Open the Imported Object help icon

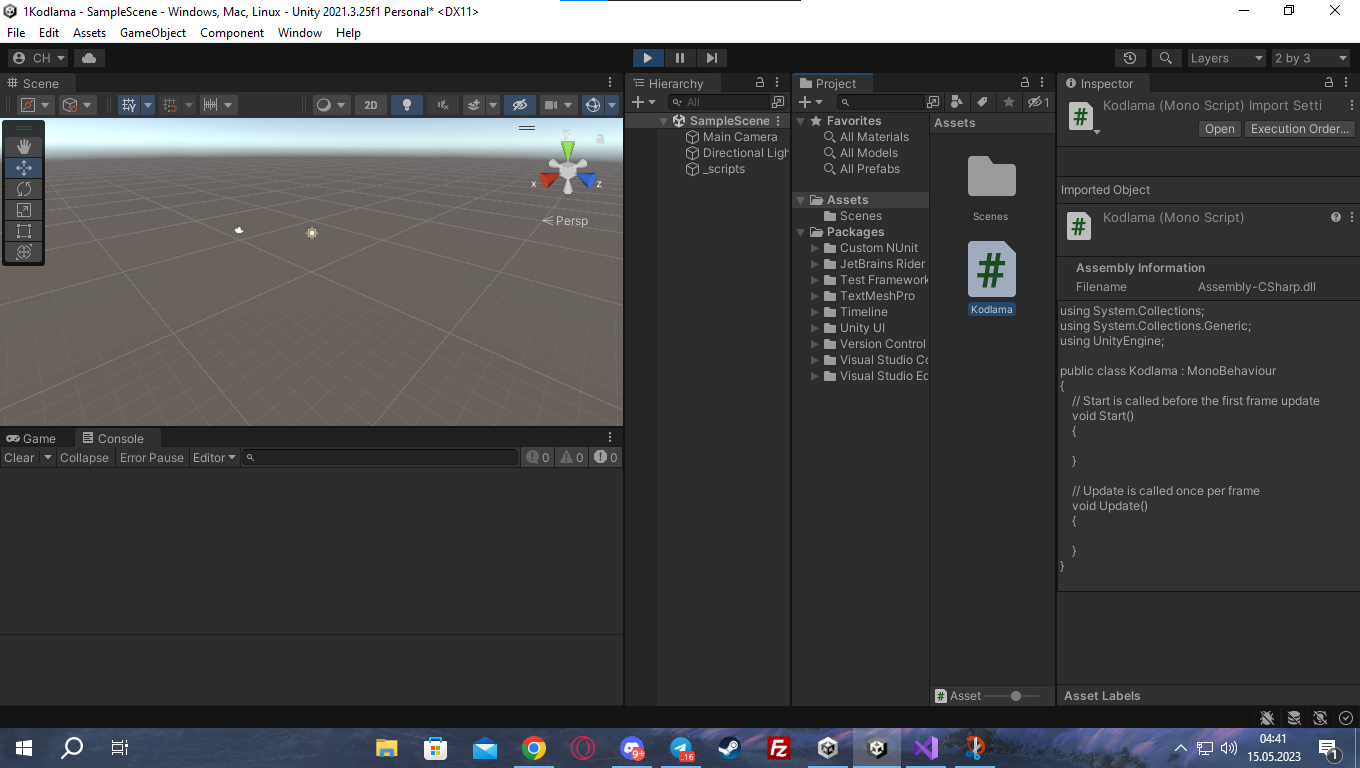[1336, 217]
